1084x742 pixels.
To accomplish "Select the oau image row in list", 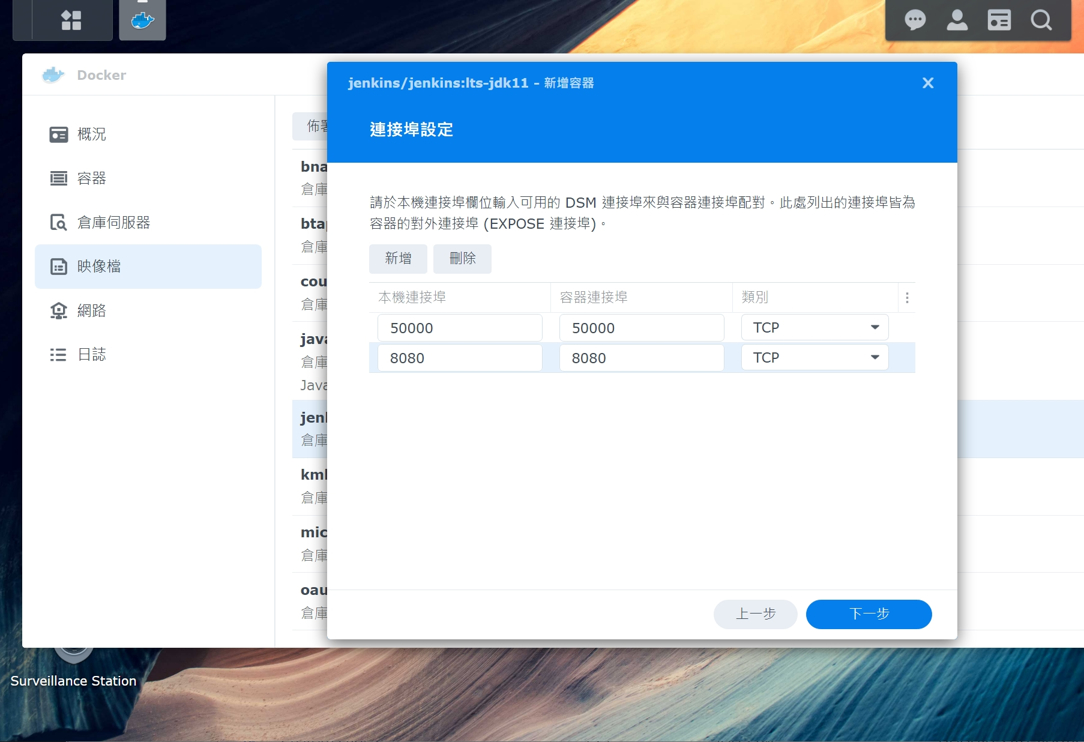I will [x=310, y=601].
